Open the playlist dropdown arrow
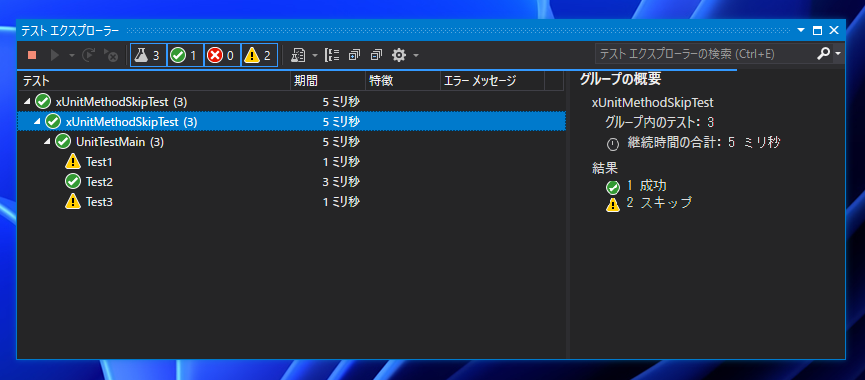865x380 pixels. (x=314, y=55)
